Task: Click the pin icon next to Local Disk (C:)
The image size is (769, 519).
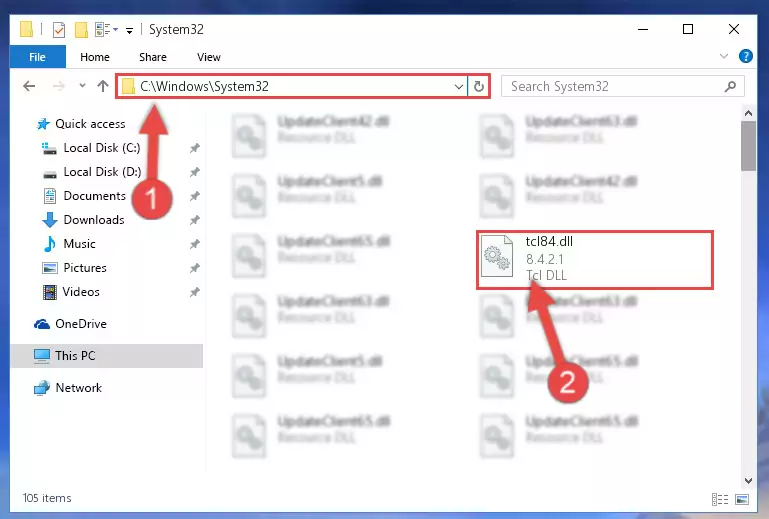Action: (x=195, y=148)
